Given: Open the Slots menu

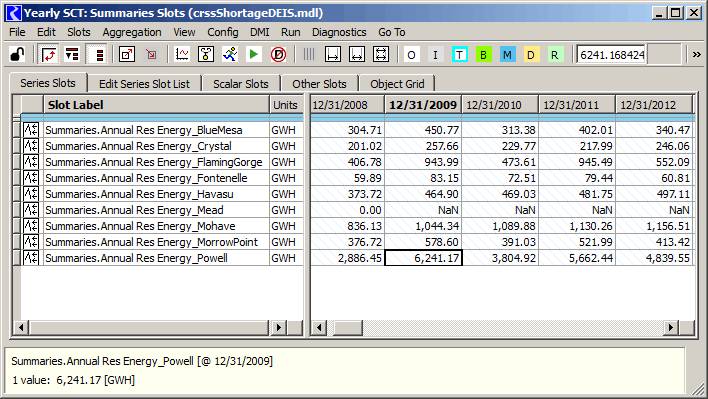Looking at the screenshot, I should pos(79,32).
